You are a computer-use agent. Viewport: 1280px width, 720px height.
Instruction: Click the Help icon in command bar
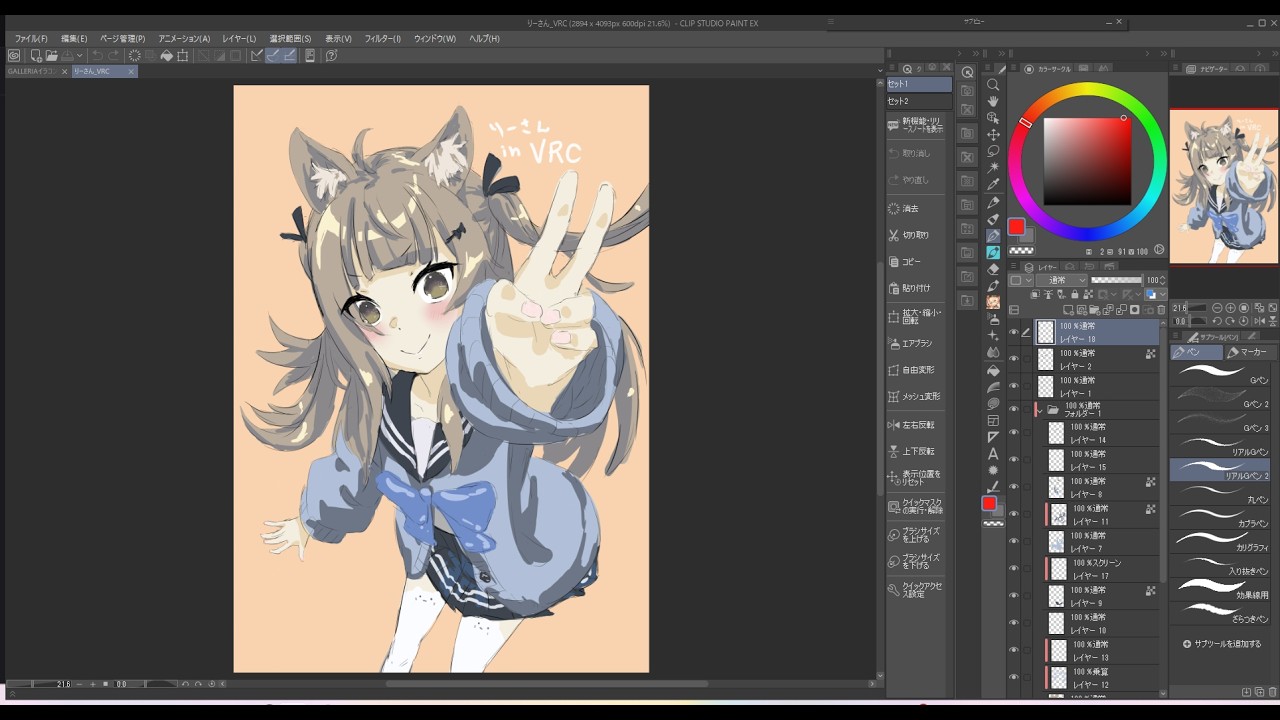tap(331, 56)
